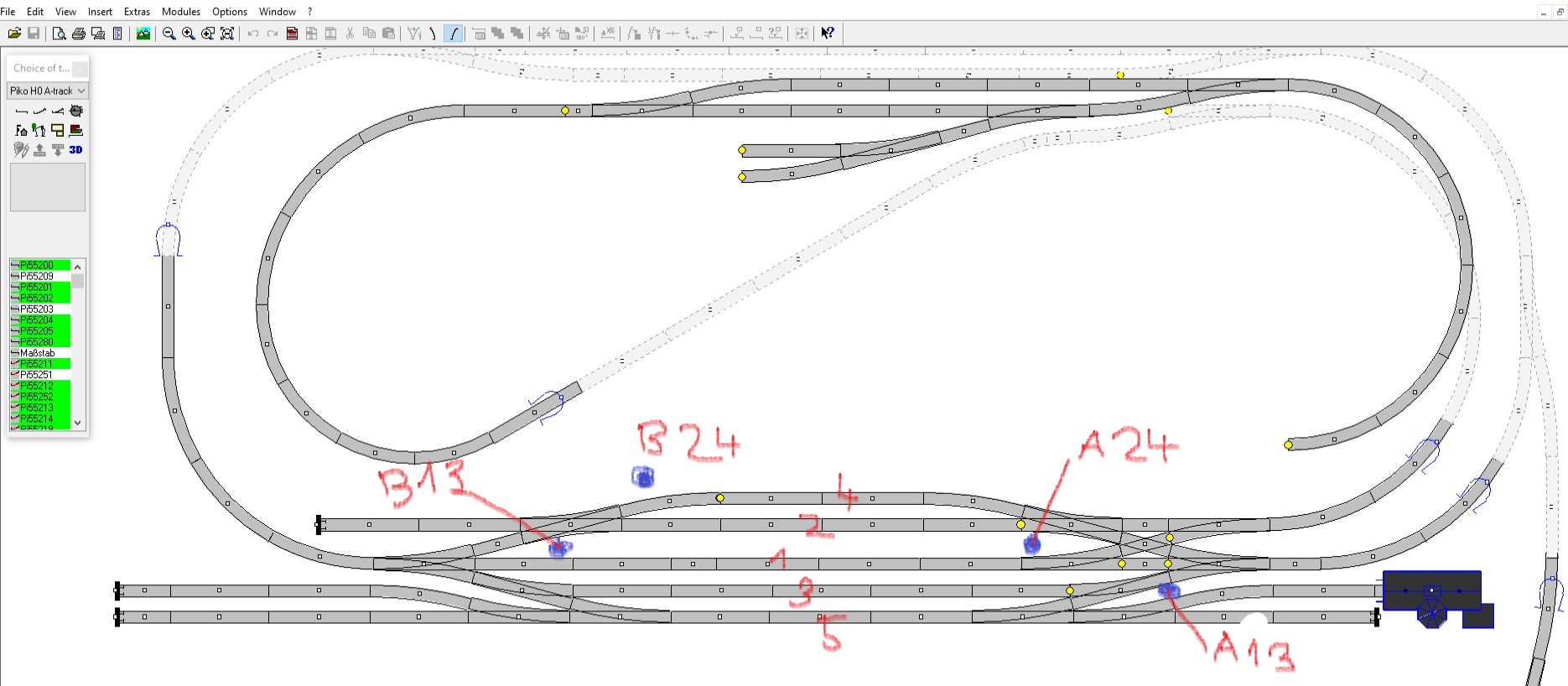1568x686 pixels.
Task: Open the Insert menu
Action: click(x=100, y=12)
